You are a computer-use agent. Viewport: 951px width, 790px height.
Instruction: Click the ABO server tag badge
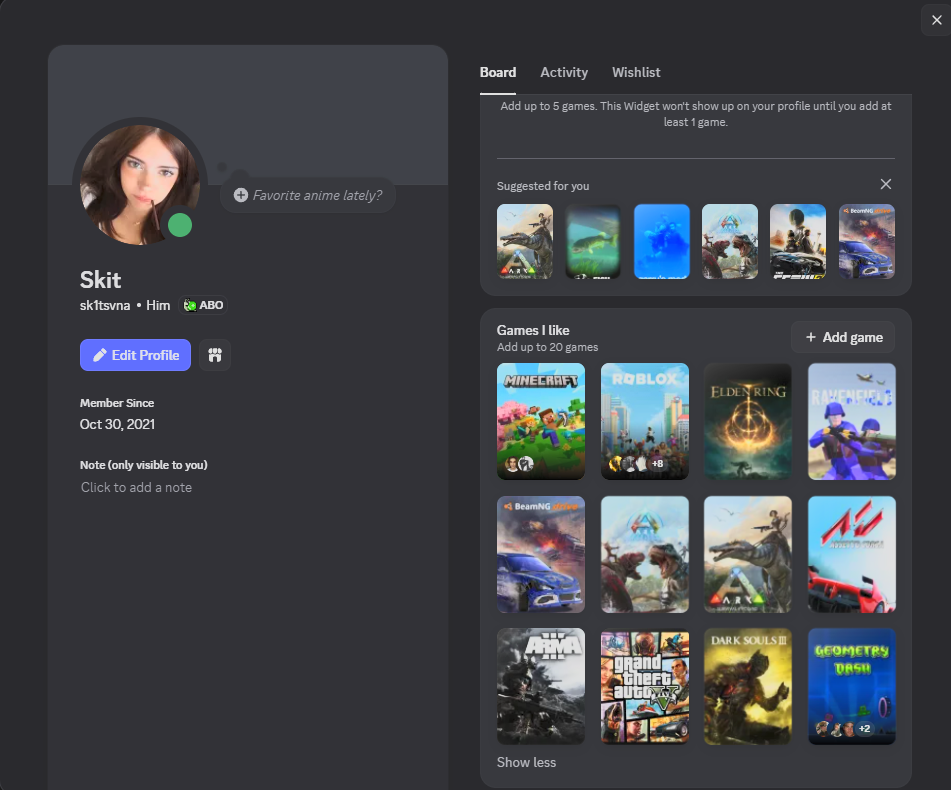click(204, 305)
